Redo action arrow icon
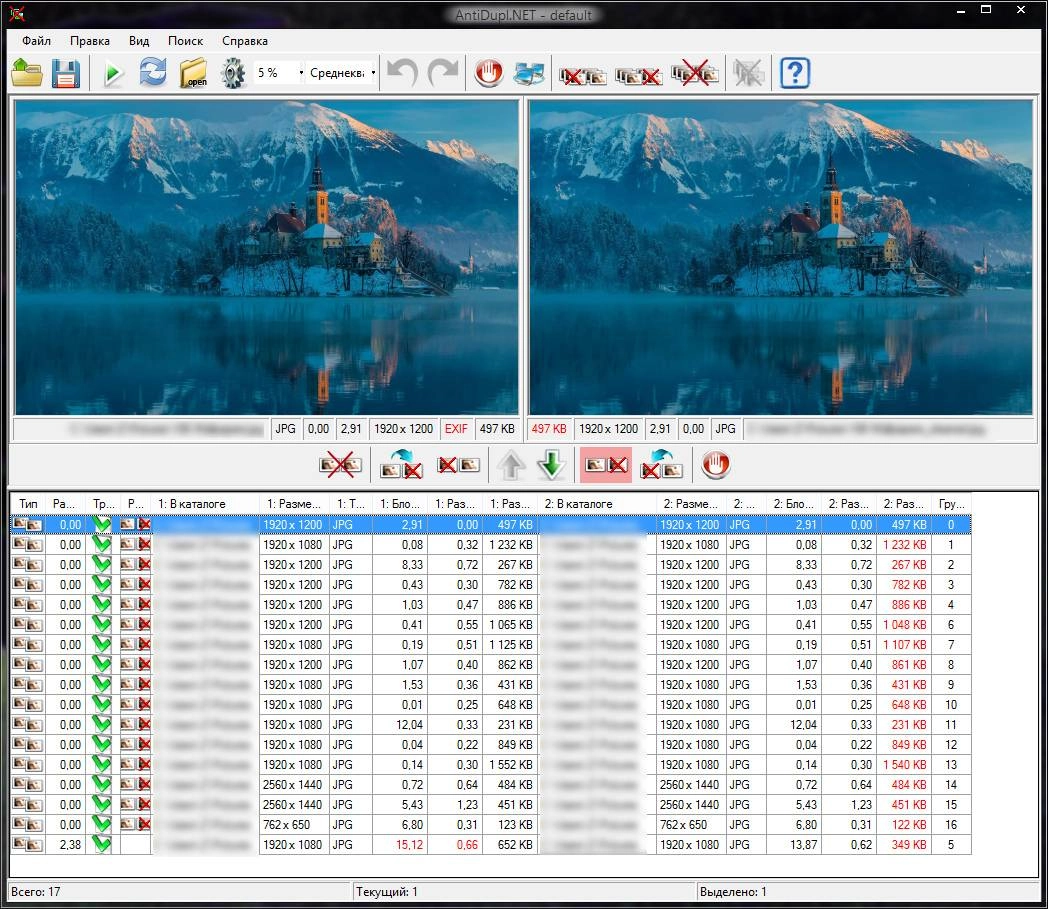 443,73
